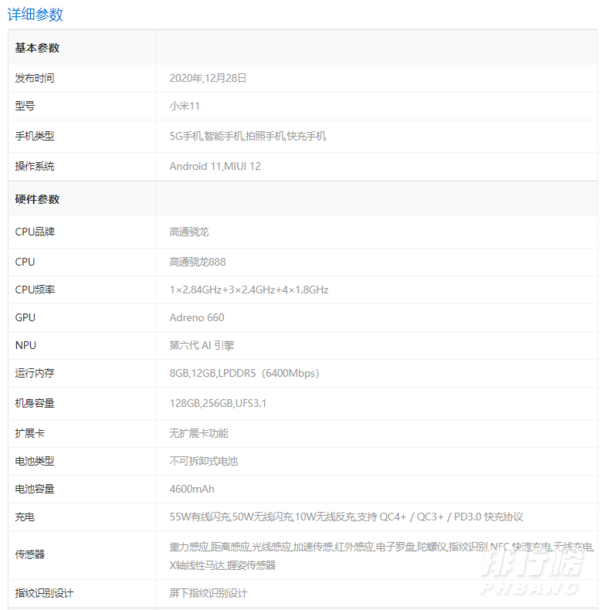Image resolution: width=600 pixels, height=610 pixels.
Task: Click the value 屏下指纹识别设计
Action: pos(208,593)
